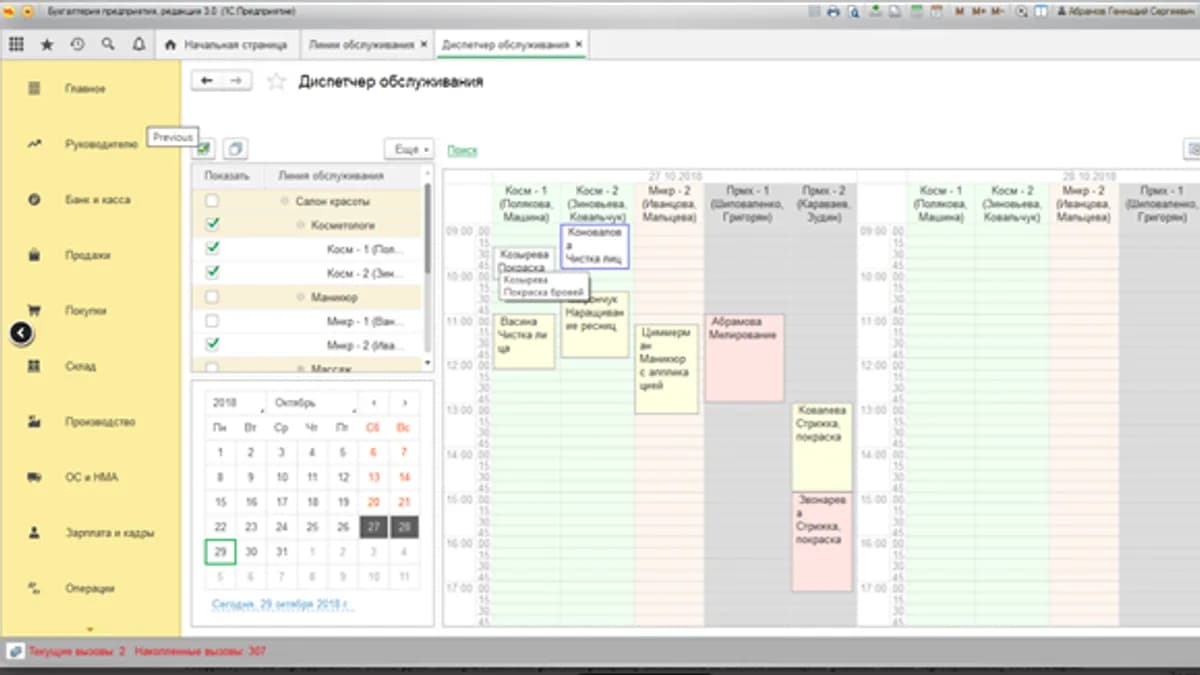Viewport: 1200px width, 675px height.
Task: Open the History clock icon
Action: pyautogui.click(x=78, y=45)
